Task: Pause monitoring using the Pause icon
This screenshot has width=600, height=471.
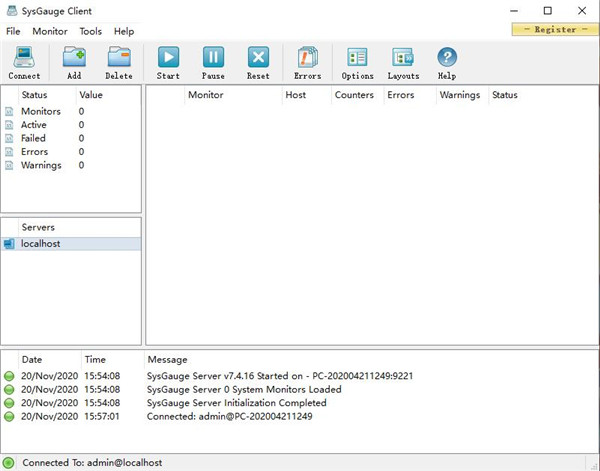Action: tap(213, 62)
